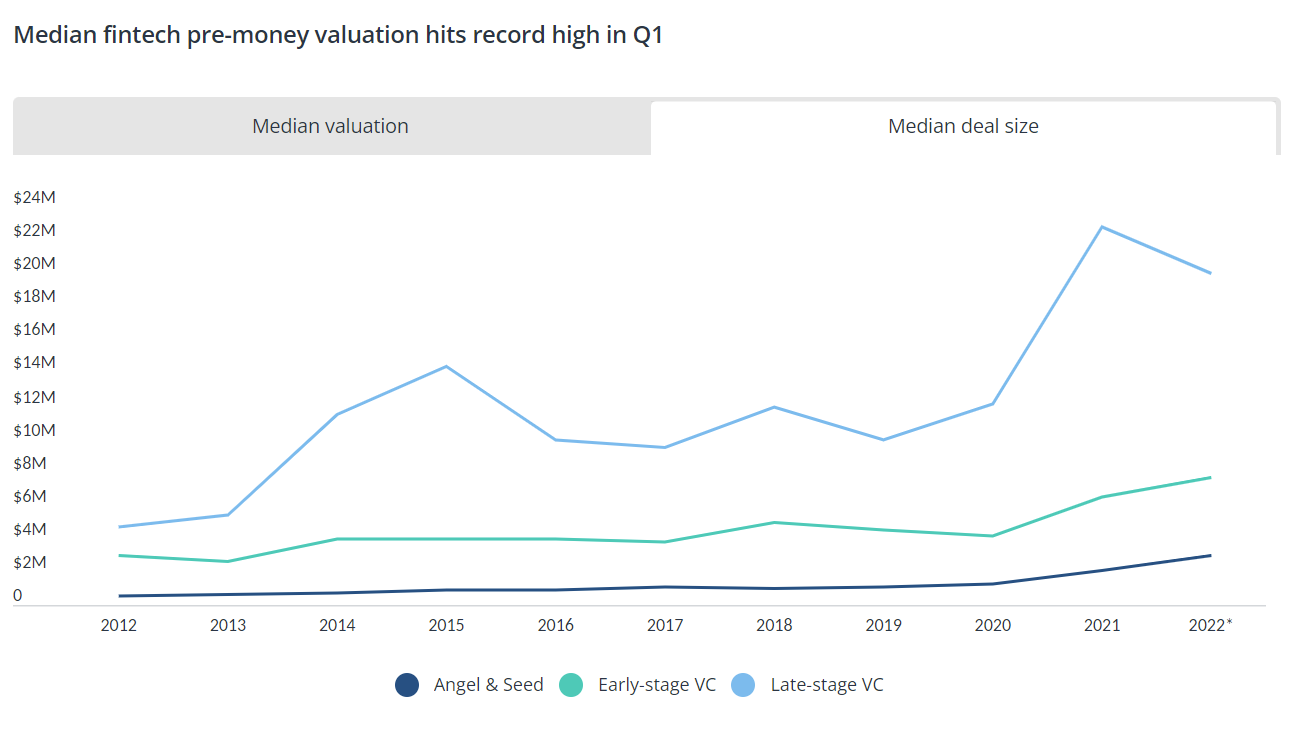Toggle the Late-stage VC legend circle

pos(744,685)
